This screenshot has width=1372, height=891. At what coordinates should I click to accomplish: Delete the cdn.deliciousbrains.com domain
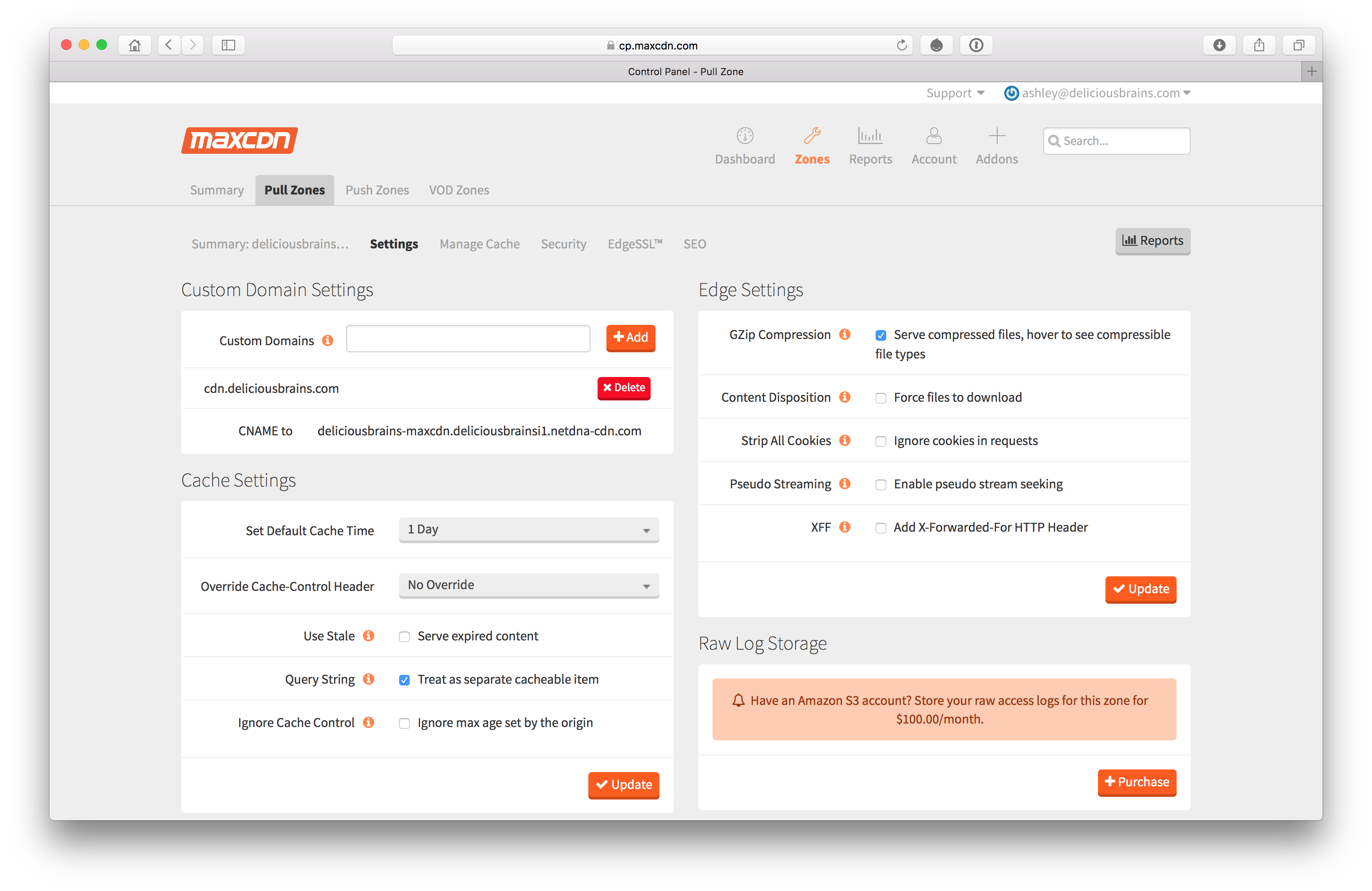pyautogui.click(x=624, y=388)
